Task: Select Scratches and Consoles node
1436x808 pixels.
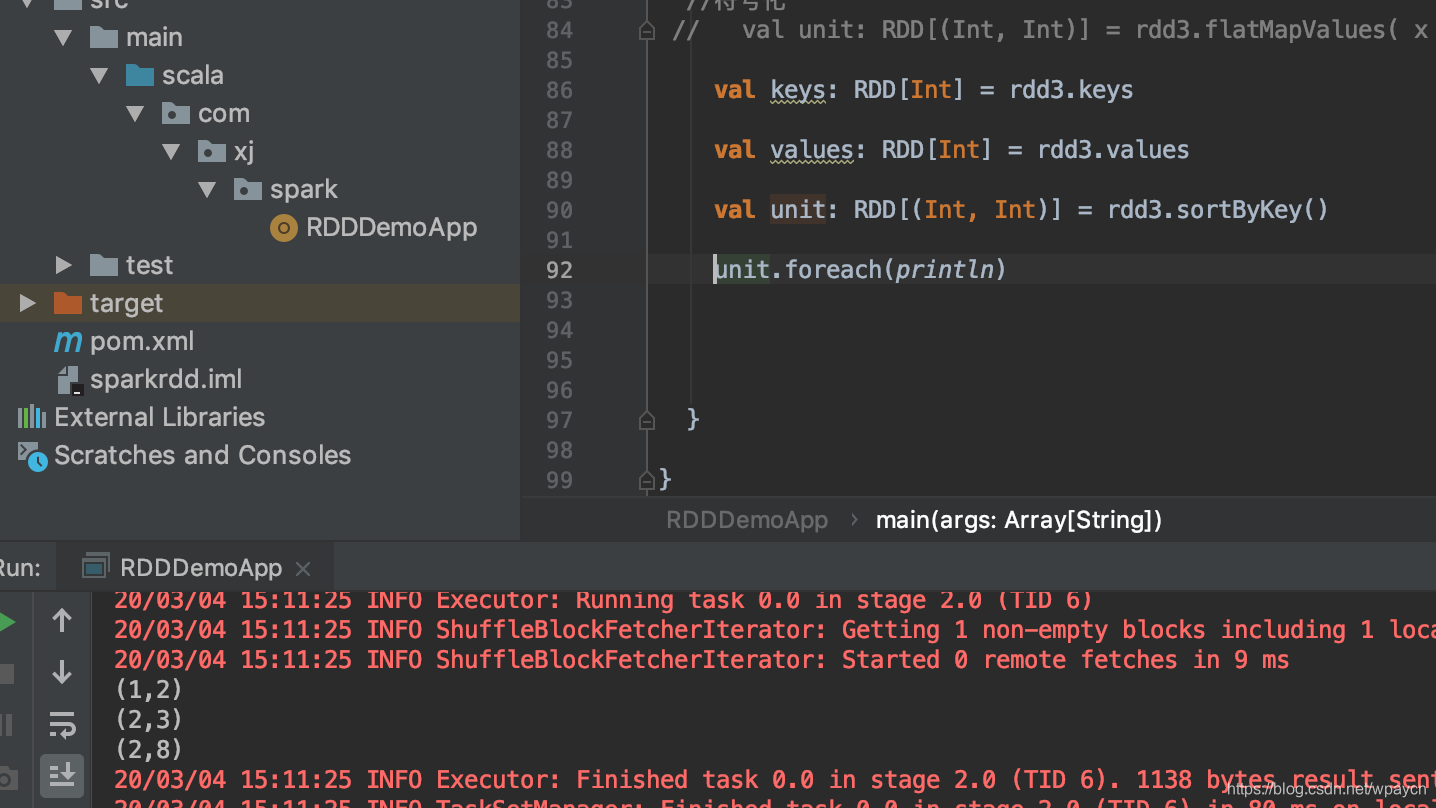Action: pos(202,455)
